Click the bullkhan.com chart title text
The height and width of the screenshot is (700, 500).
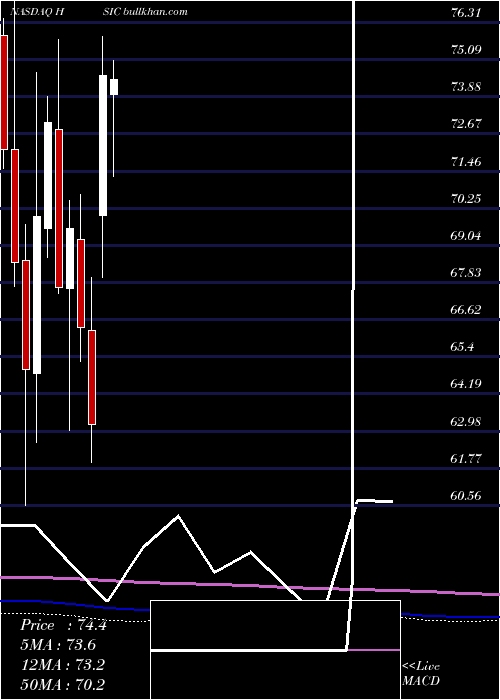click(x=154, y=12)
